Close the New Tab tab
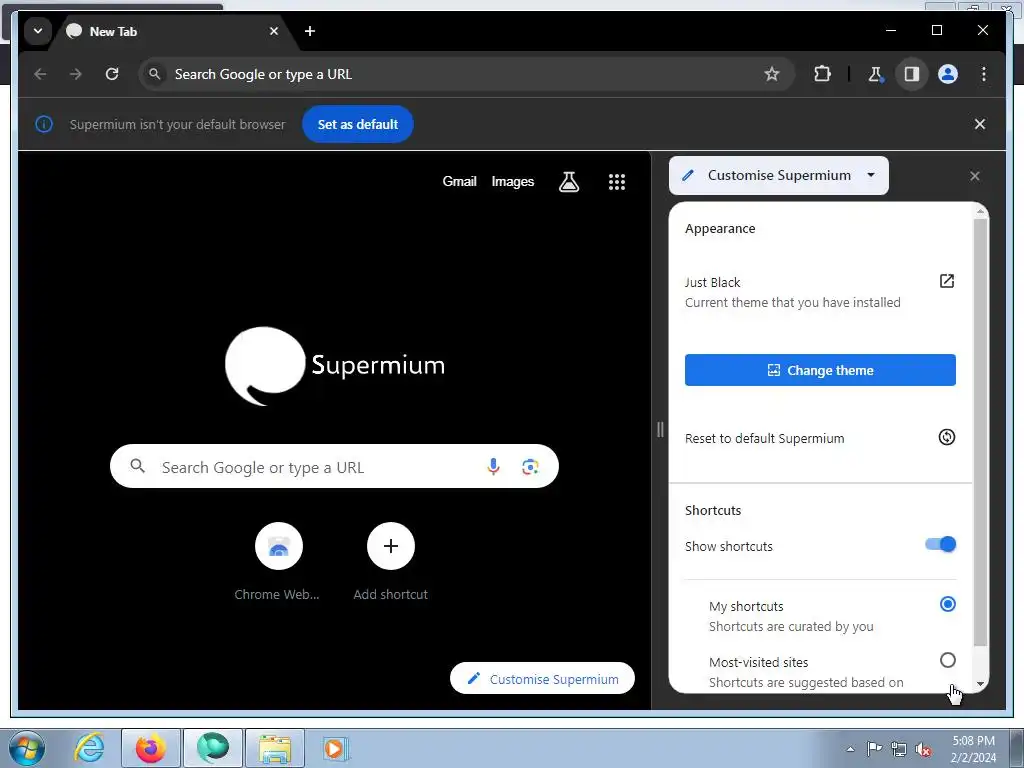 coord(274,31)
